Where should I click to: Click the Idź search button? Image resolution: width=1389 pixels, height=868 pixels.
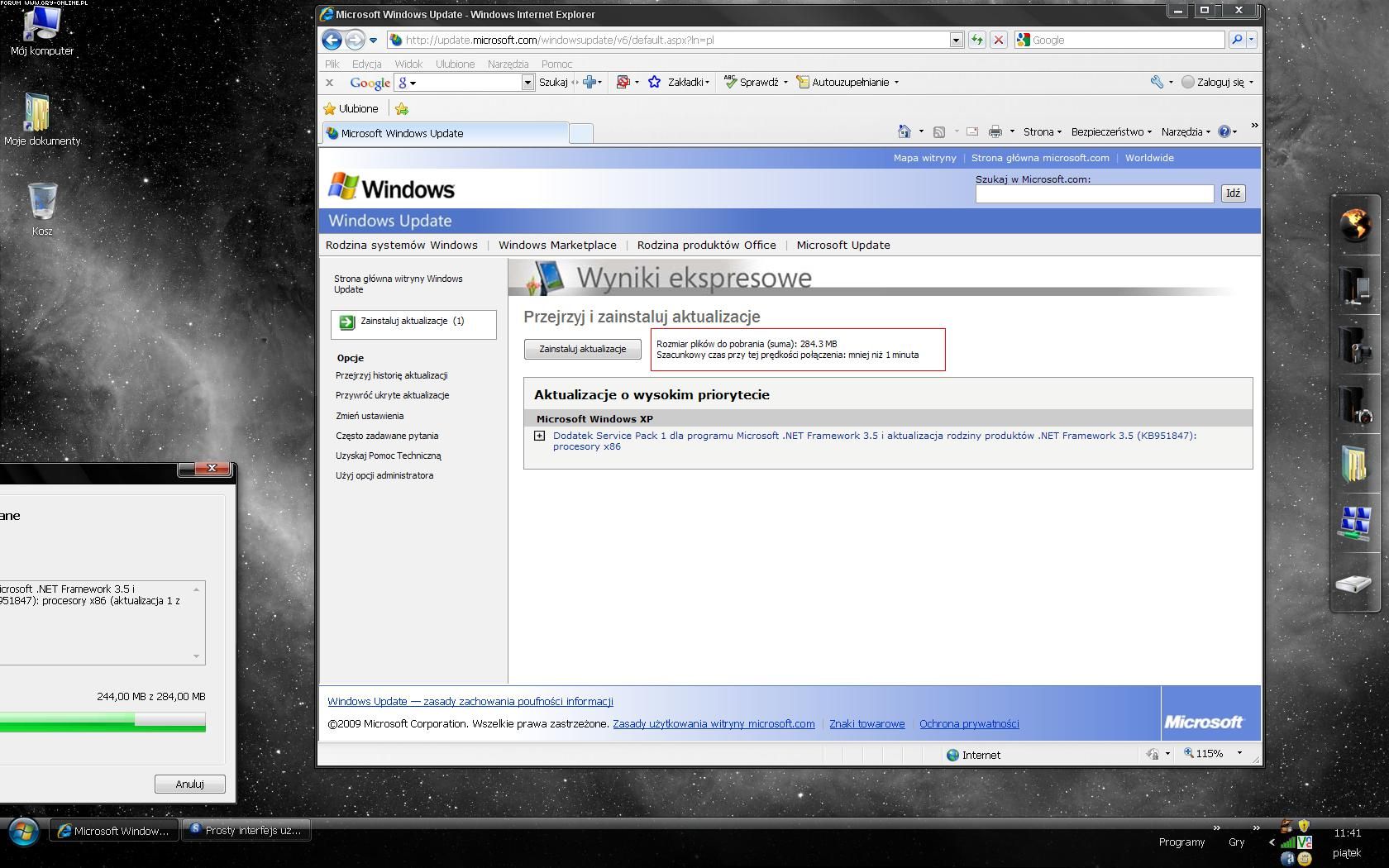[x=1233, y=193]
